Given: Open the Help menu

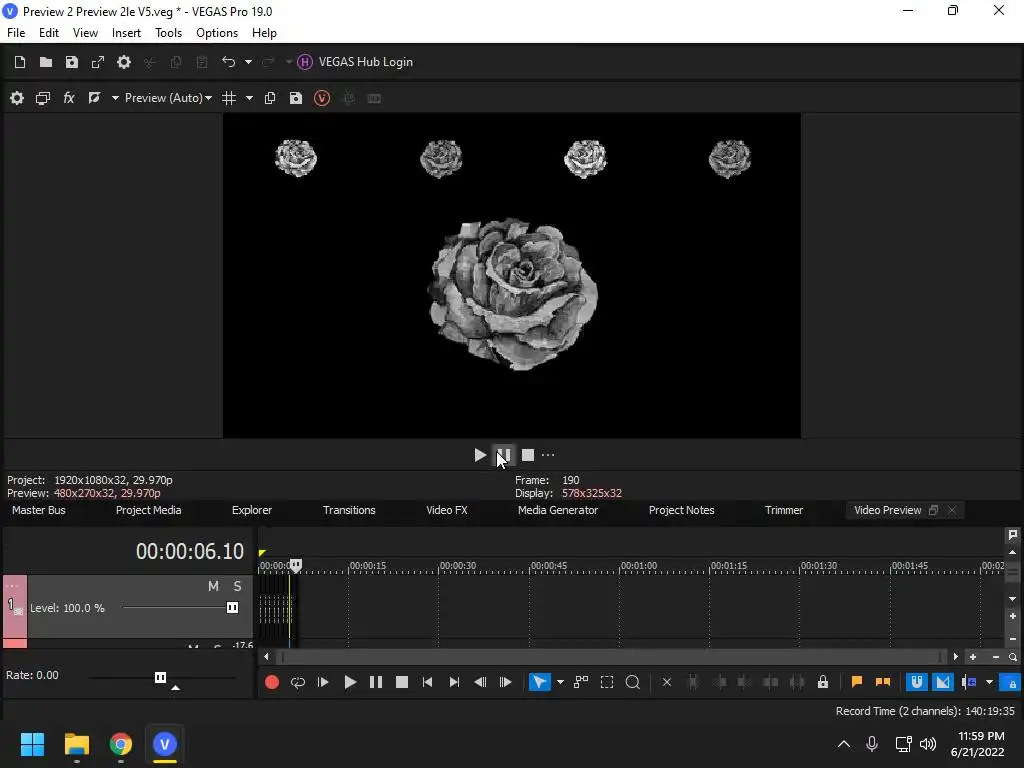Looking at the screenshot, I should (264, 33).
